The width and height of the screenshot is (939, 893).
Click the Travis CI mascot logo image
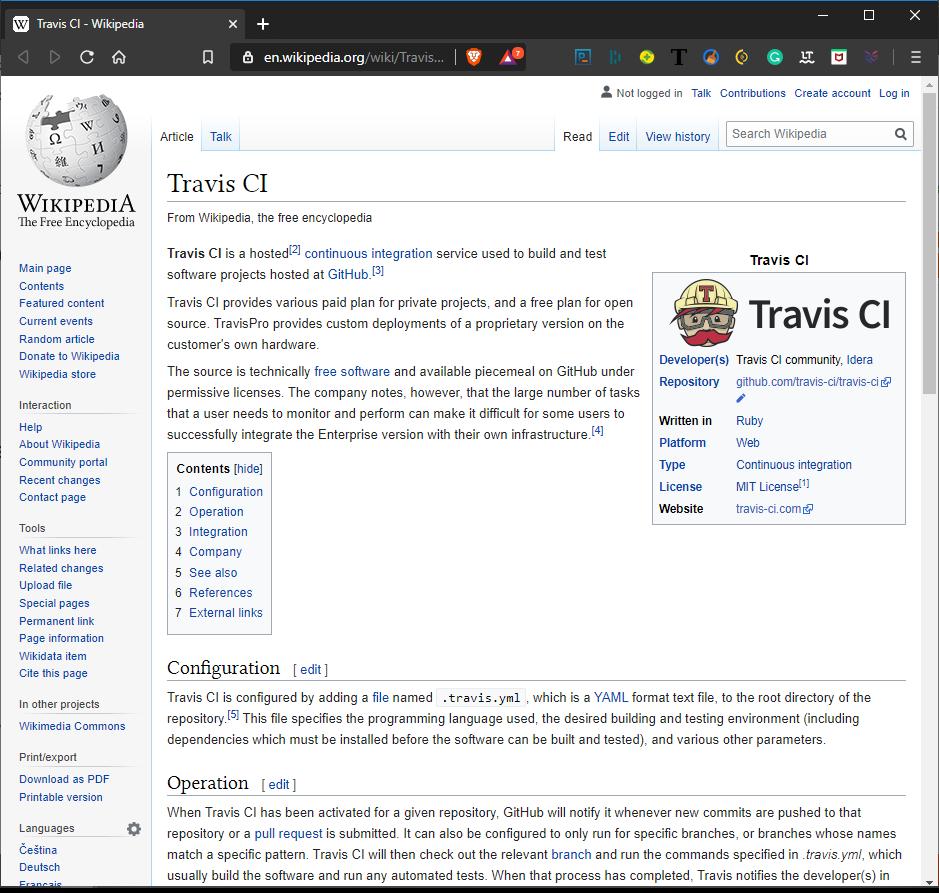(x=705, y=313)
